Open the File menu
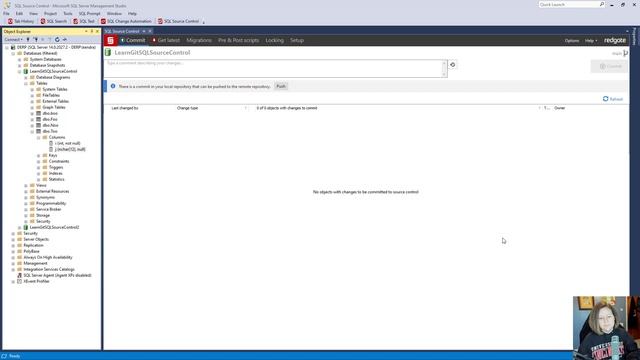 [x=6, y=13]
